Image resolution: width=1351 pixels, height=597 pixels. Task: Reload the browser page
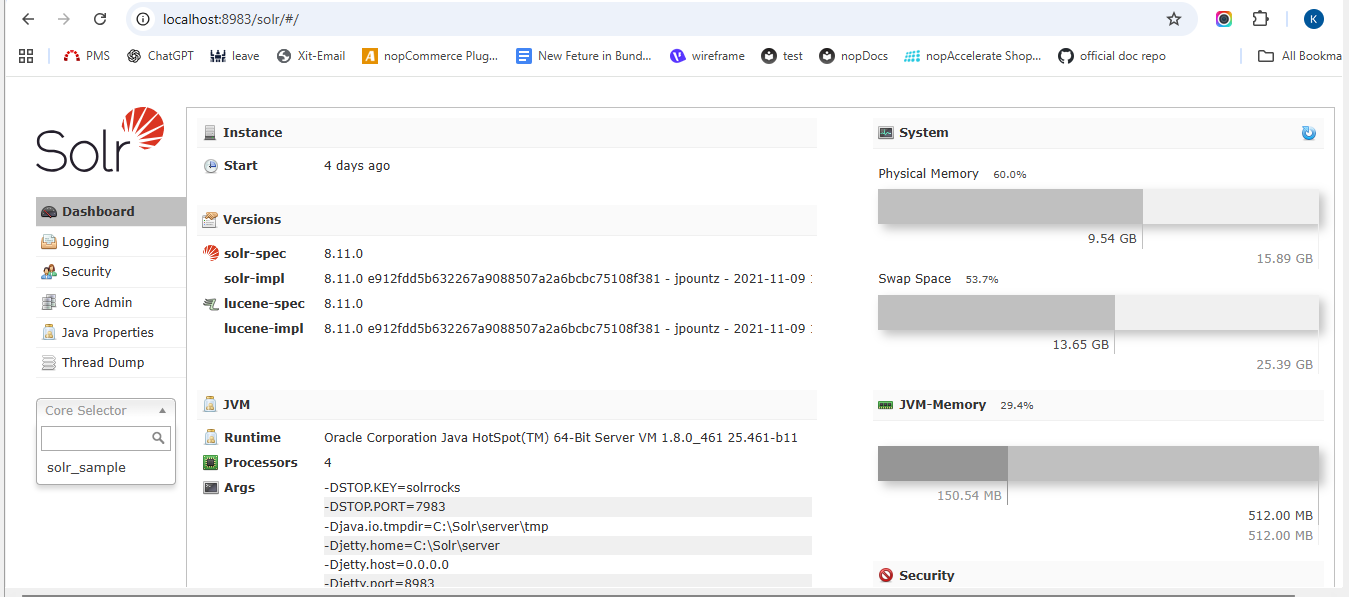[100, 19]
